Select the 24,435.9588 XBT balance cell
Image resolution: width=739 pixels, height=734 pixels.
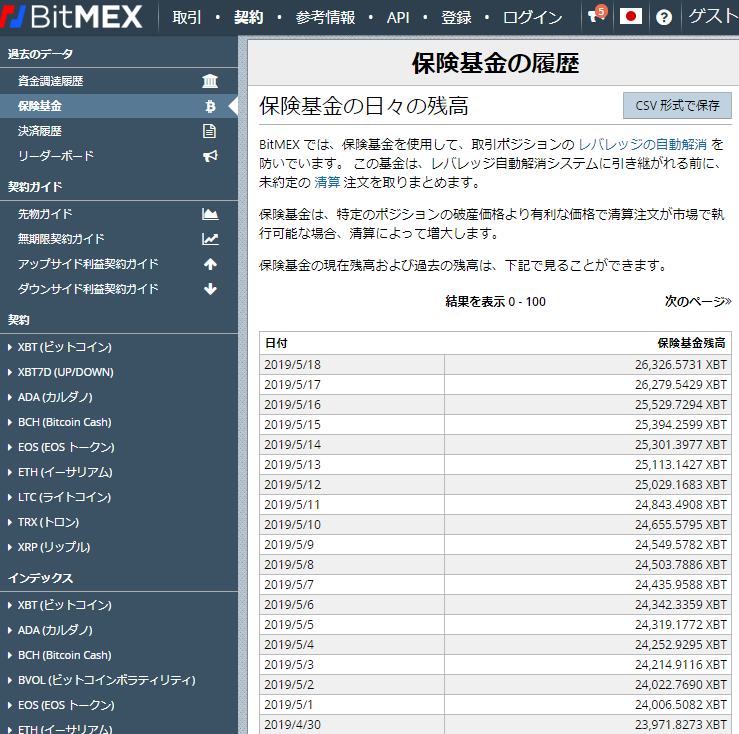pos(588,585)
